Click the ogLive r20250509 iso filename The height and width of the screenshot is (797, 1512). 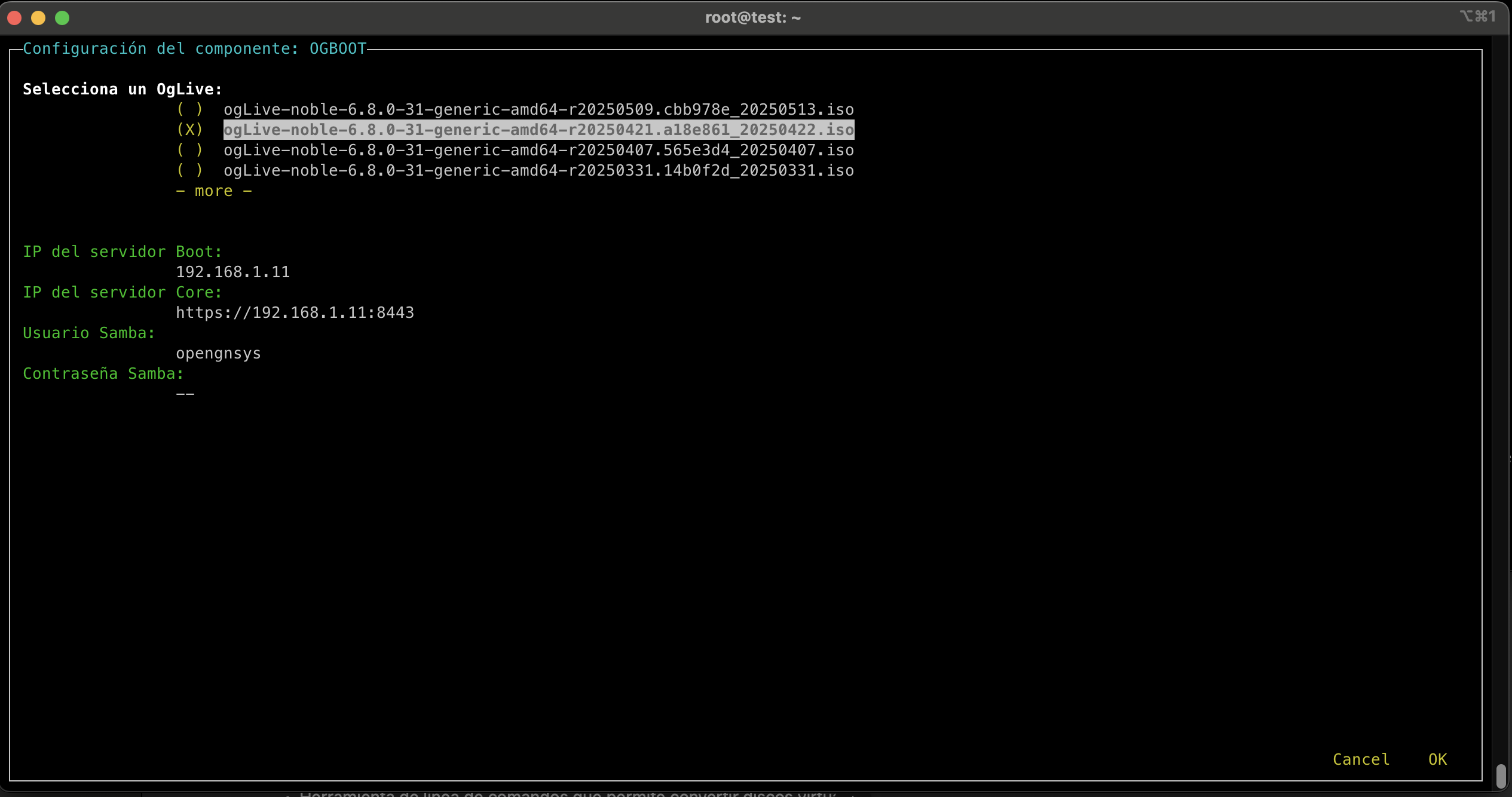click(x=538, y=109)
